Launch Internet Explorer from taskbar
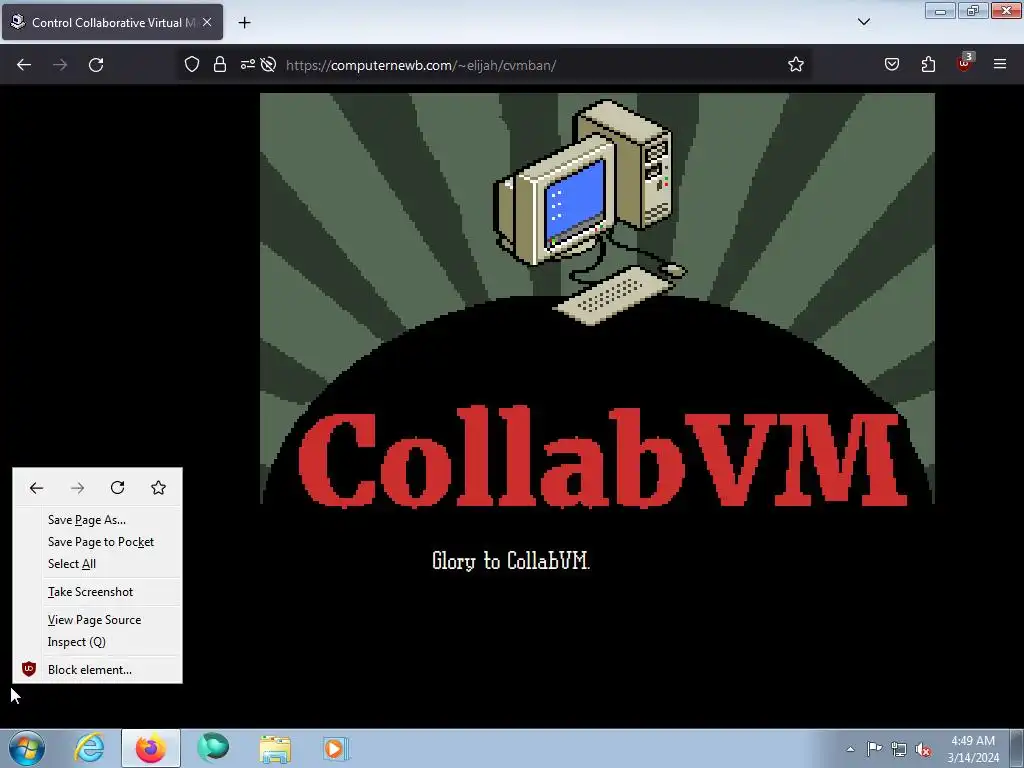 89,748
